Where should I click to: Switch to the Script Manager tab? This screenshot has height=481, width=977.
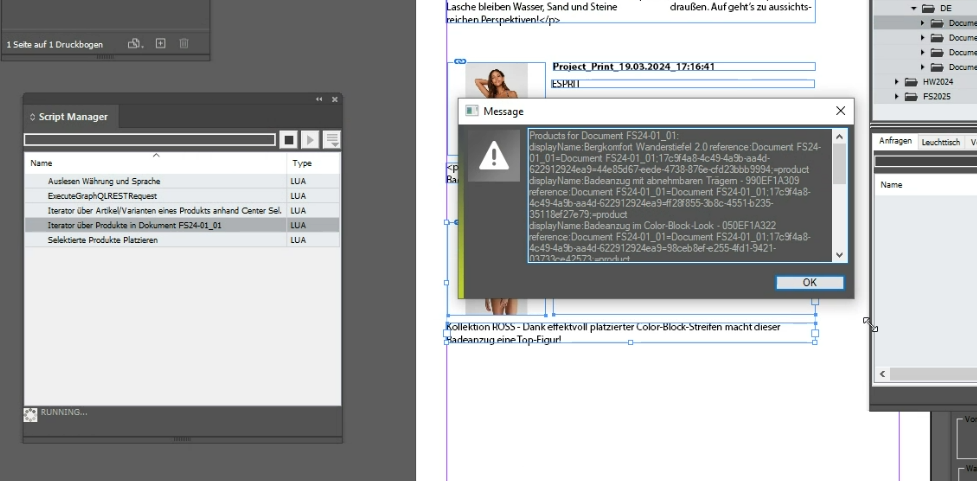(71, 117)
